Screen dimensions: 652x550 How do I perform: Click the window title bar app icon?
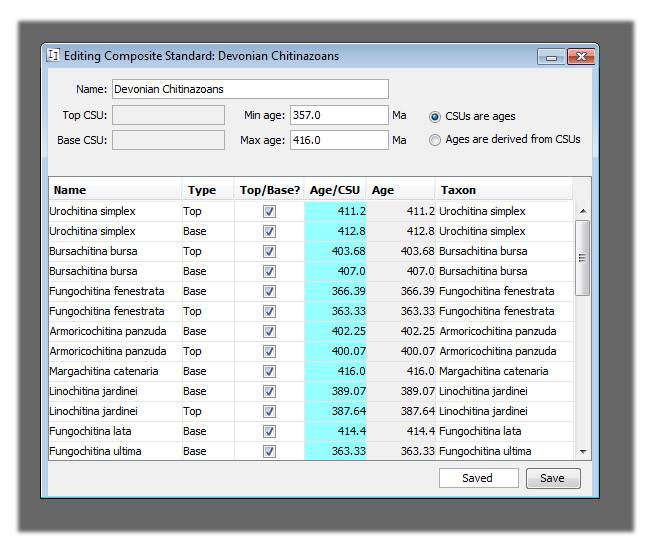[x=53, y=55]
